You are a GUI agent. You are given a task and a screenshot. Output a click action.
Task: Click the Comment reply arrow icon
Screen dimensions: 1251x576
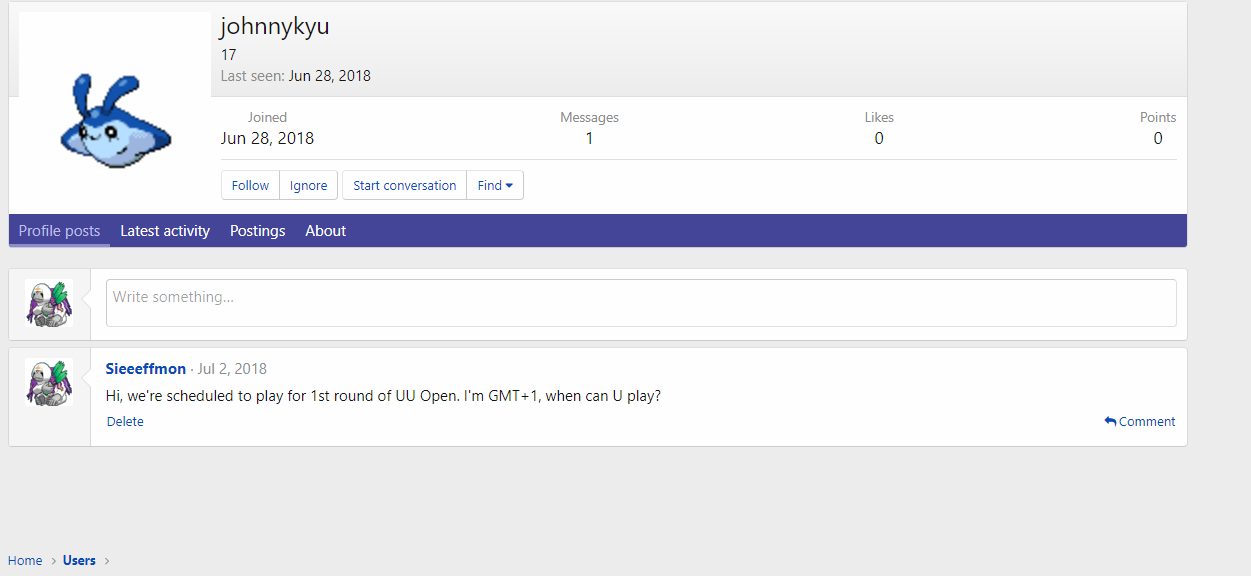point(1110,421)
